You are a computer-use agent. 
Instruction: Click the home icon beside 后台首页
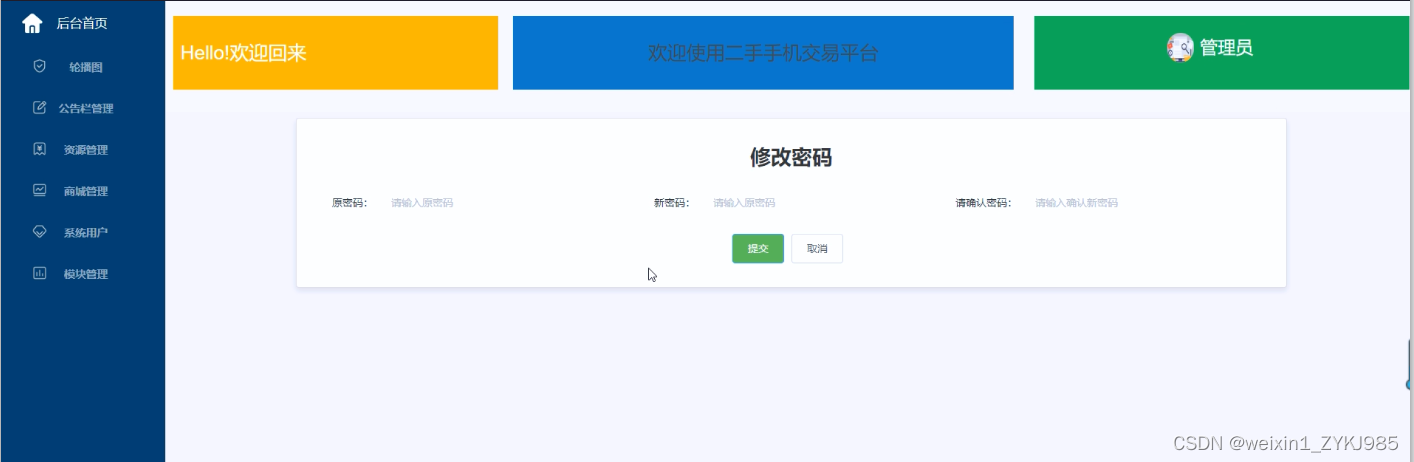click(32, 23)
